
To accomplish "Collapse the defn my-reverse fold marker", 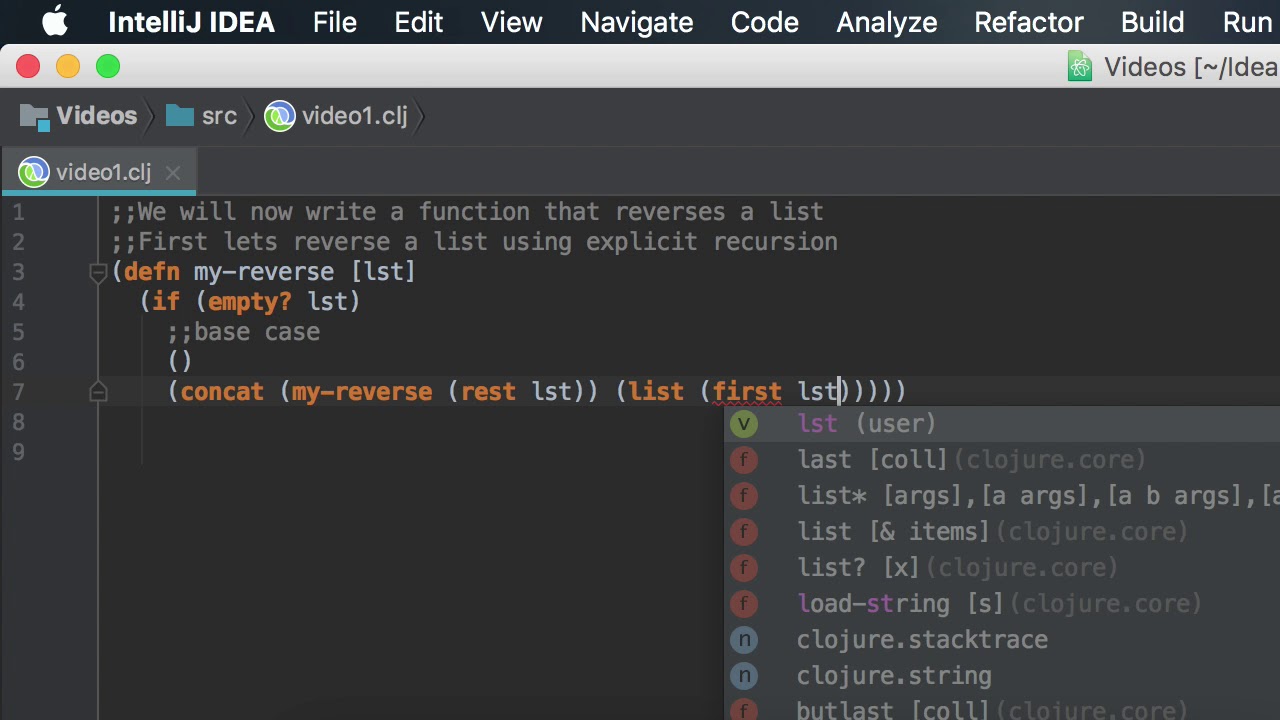I will (x=98, y=272).
